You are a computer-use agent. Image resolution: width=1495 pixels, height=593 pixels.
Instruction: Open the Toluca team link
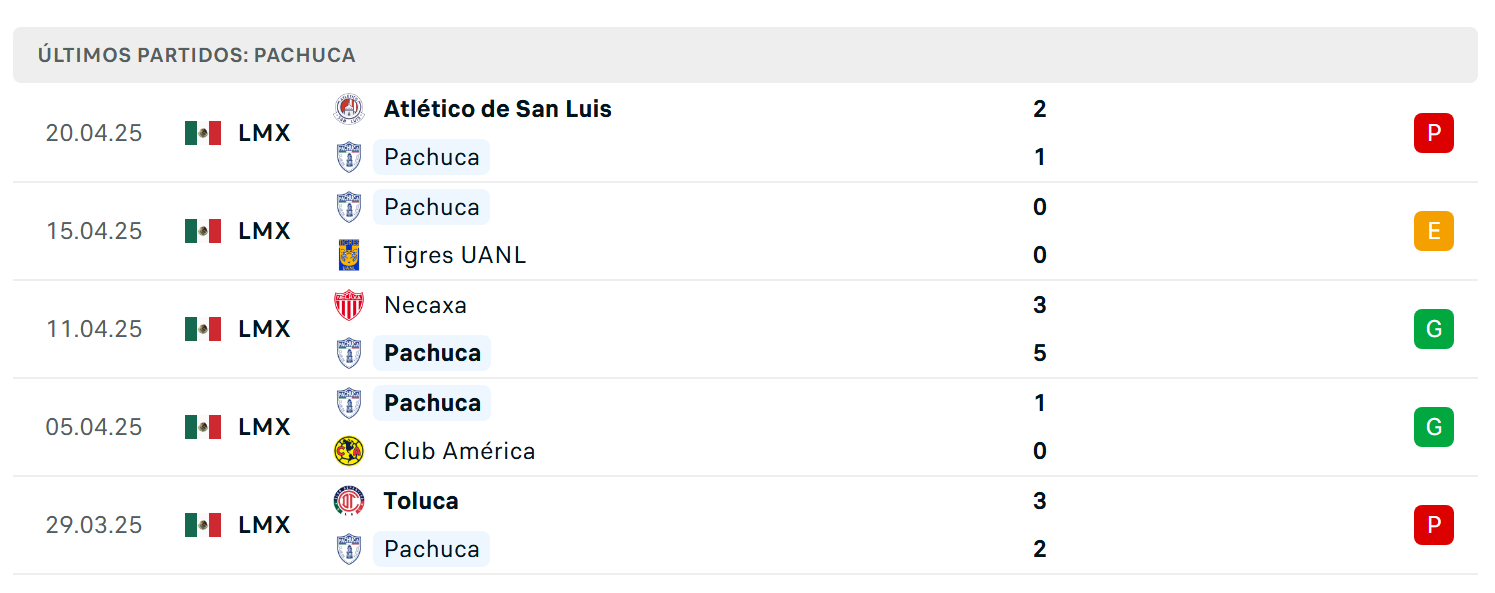coord(421,501)
